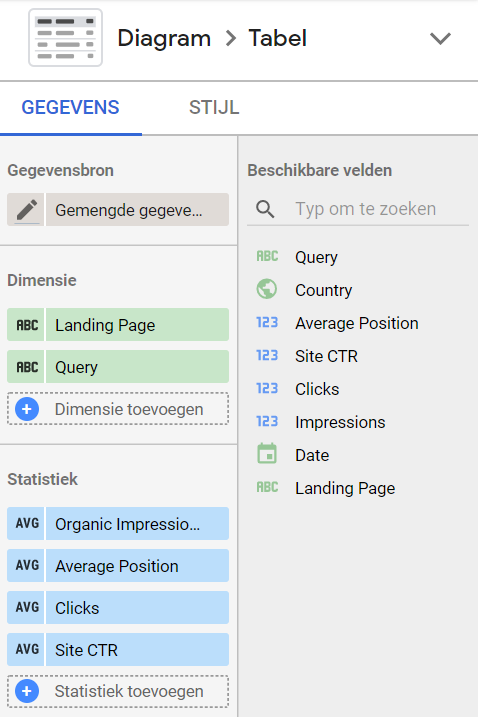Select the GEGEVENS tab

(x=70, y=108)
